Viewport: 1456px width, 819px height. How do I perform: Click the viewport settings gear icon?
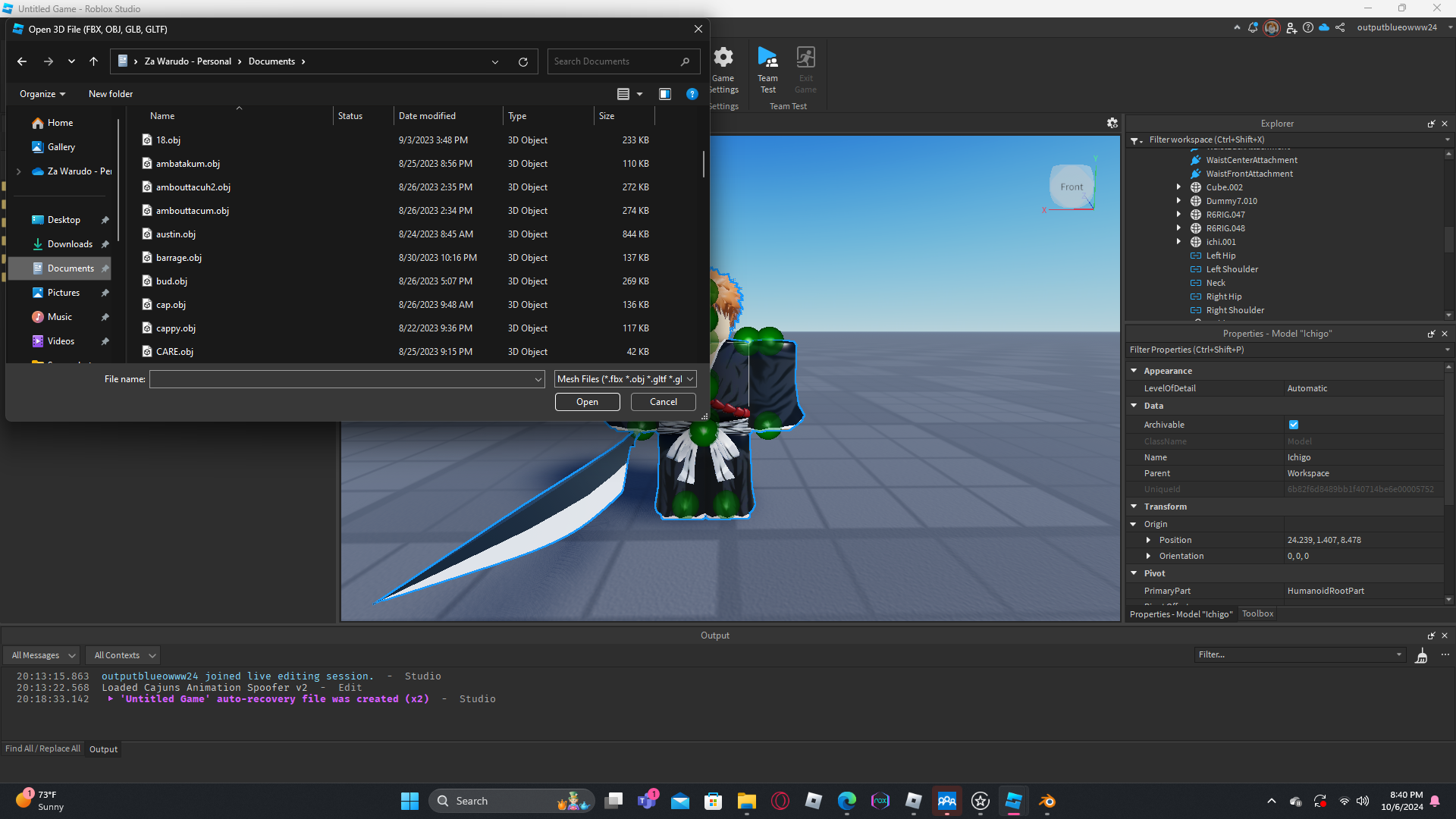click(1112, 123)
